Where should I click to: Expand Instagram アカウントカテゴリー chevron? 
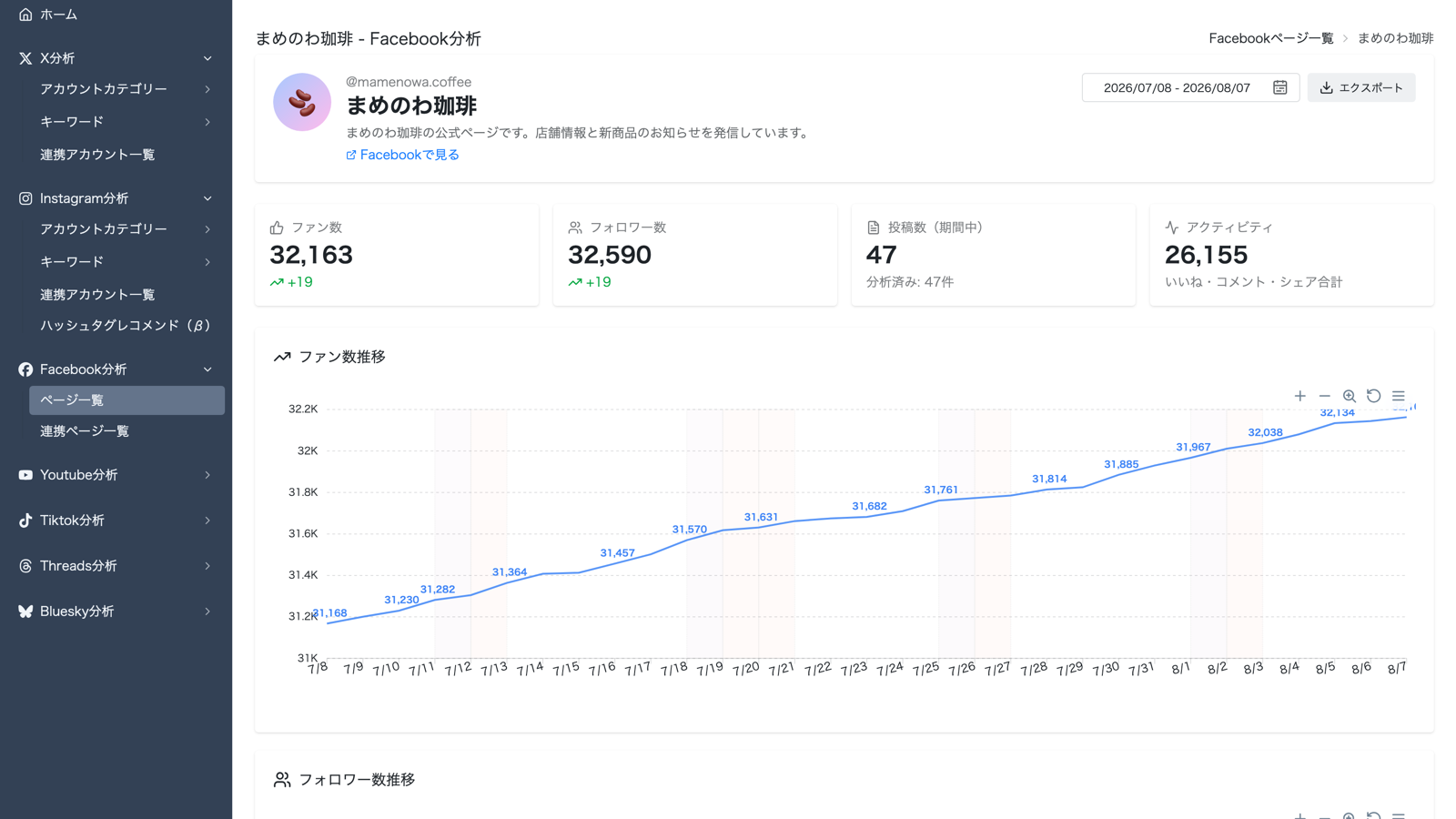tap(207, 229)
